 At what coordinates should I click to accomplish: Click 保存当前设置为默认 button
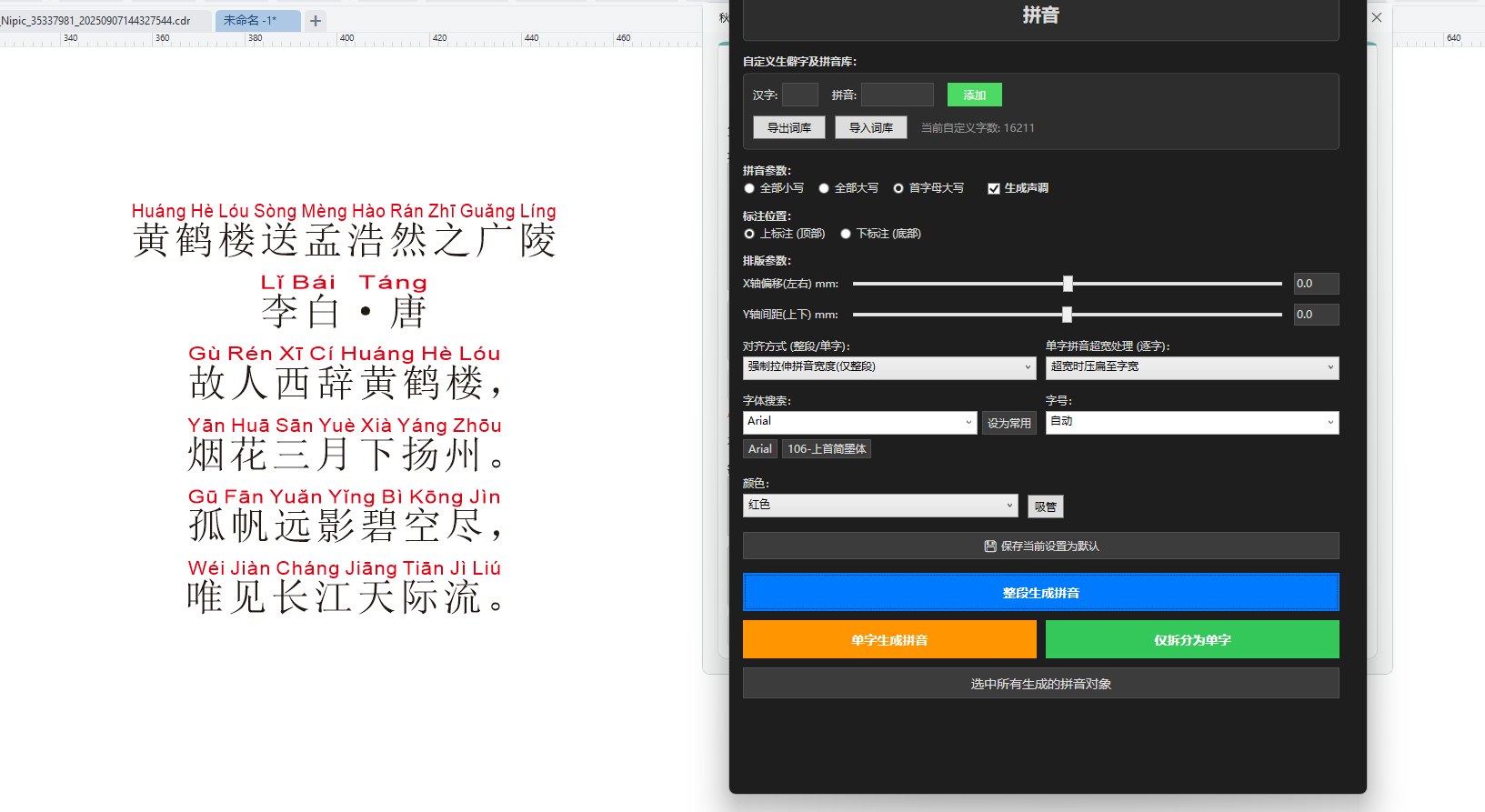pyautogui.click(x=1041, y=546)
